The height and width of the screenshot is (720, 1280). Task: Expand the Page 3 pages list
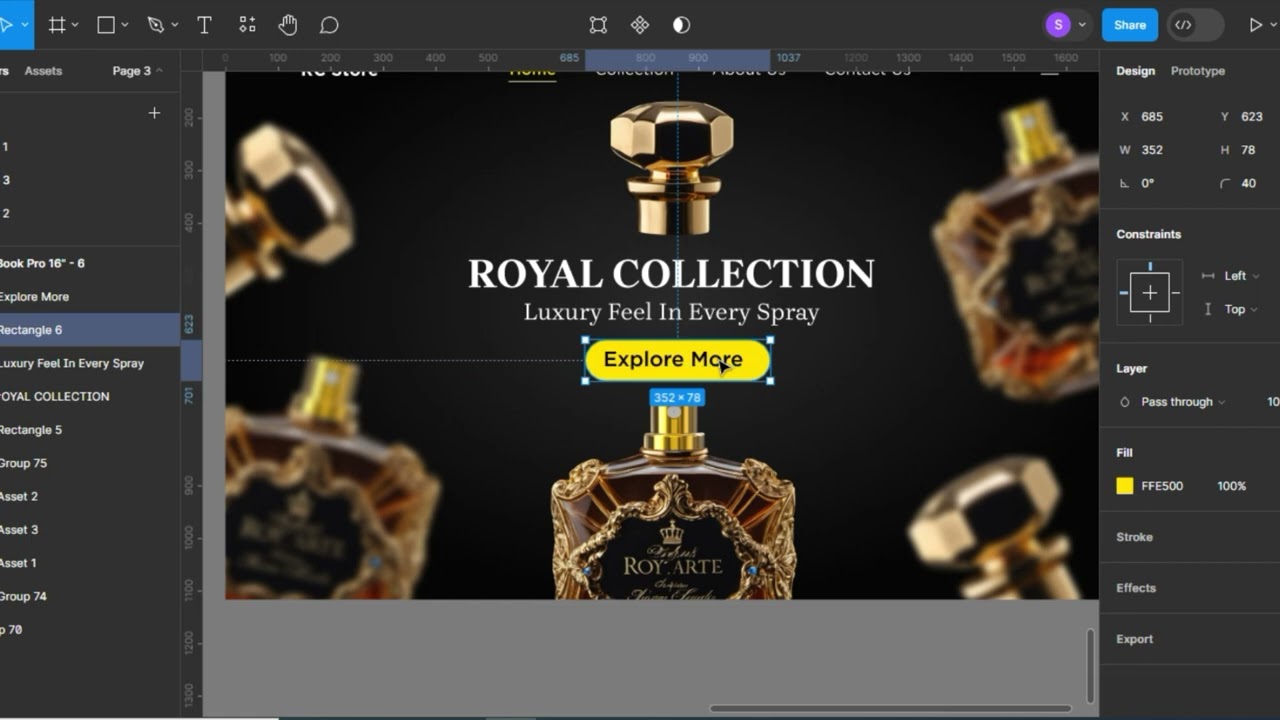point(138,71)
